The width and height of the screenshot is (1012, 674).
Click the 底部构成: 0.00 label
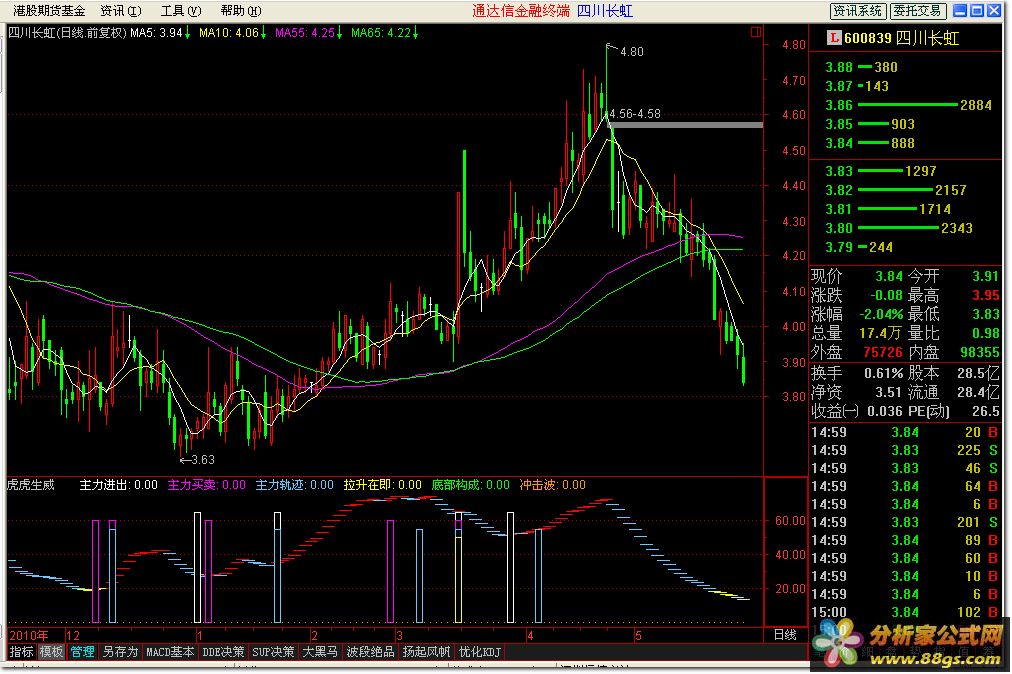coord(471,485)
